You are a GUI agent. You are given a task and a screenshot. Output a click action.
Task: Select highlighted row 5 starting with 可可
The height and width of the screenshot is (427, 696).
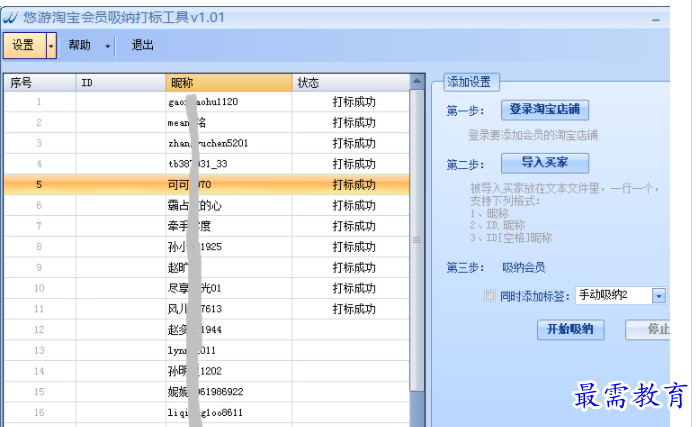(x=206, y=185)
